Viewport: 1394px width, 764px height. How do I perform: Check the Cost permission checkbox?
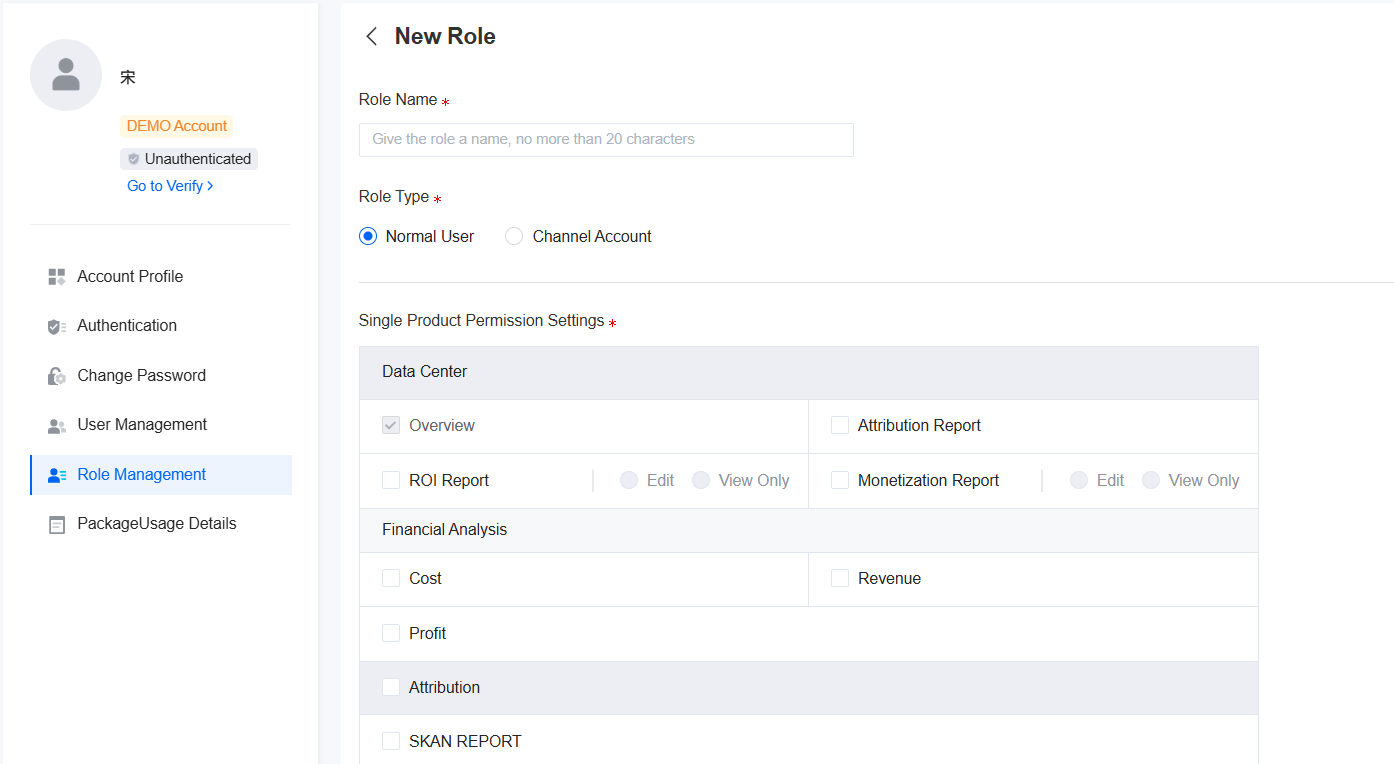click(x=391, y=579)
